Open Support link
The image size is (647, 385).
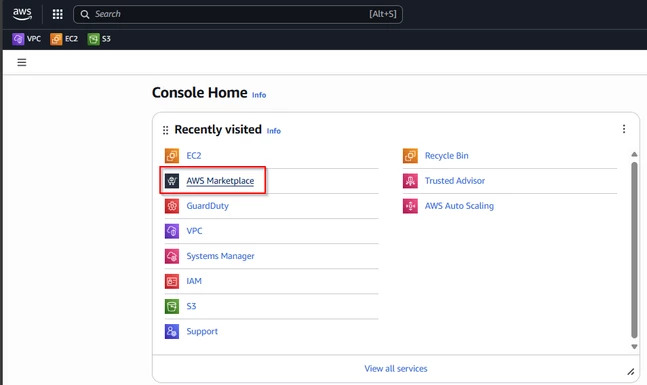tap(202, 331)
